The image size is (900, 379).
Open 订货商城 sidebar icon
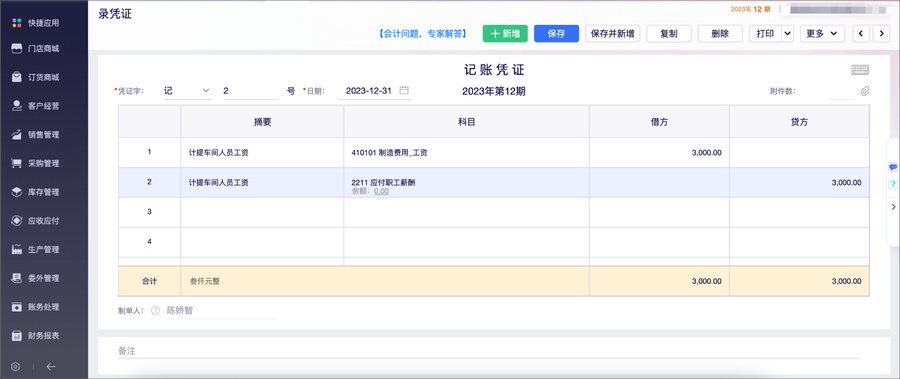(17, 78)
